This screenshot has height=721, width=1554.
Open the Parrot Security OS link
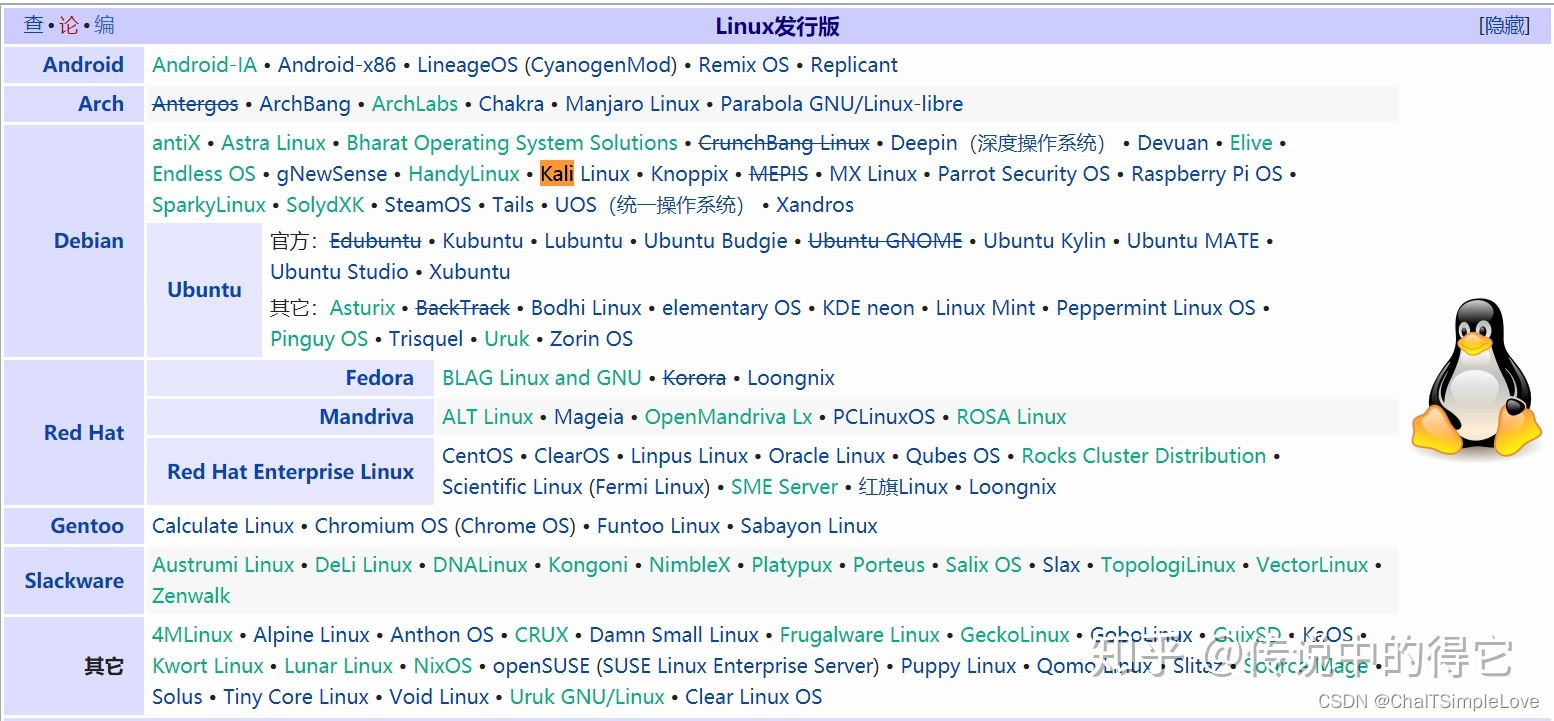1024,174
